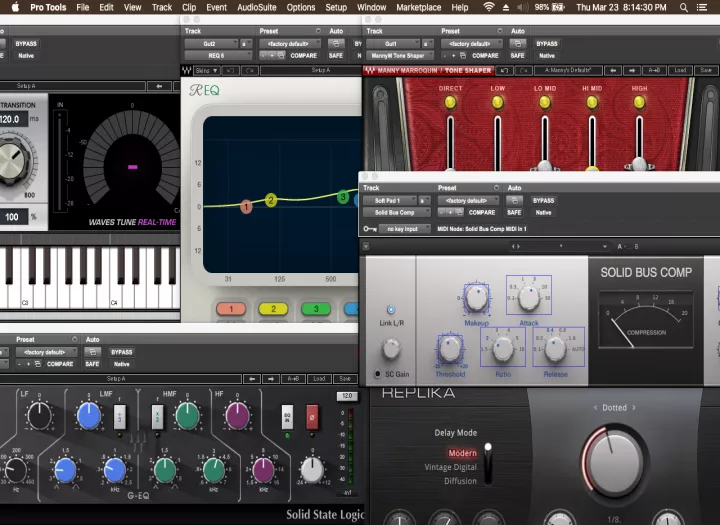Click previous preset arrow in Tone Shaper toolbar
Viewport: 720px width, 525px height.
click(613, 70)
